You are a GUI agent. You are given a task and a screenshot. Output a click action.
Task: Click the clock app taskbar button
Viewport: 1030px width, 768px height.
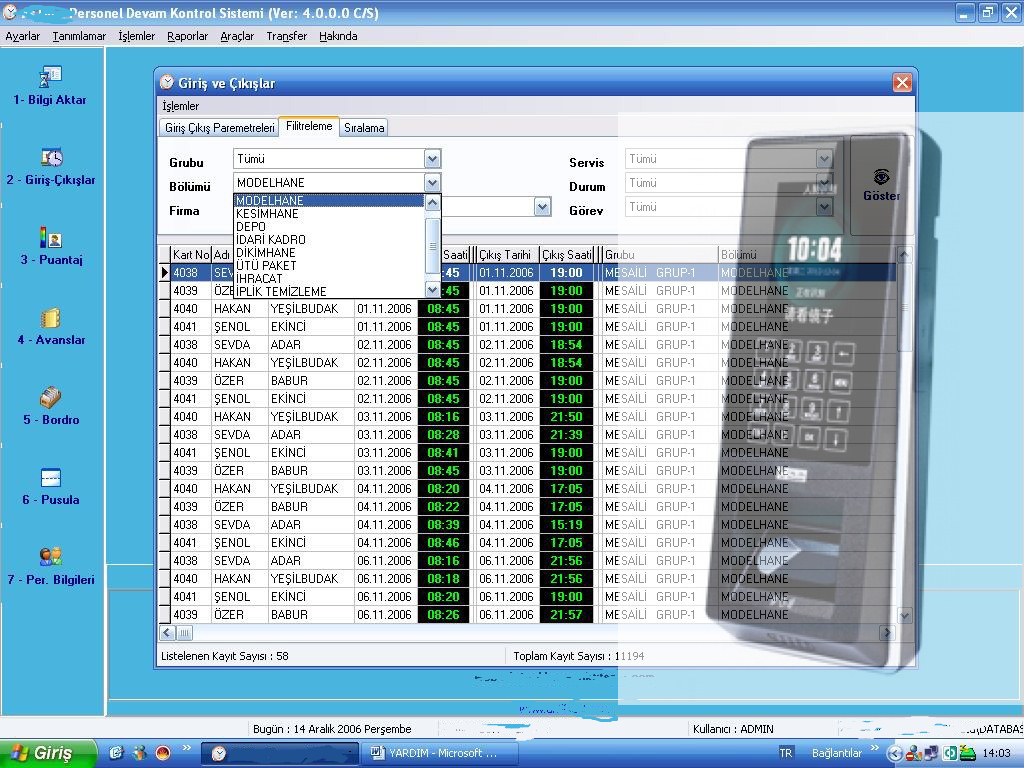(x=279, y=754)
